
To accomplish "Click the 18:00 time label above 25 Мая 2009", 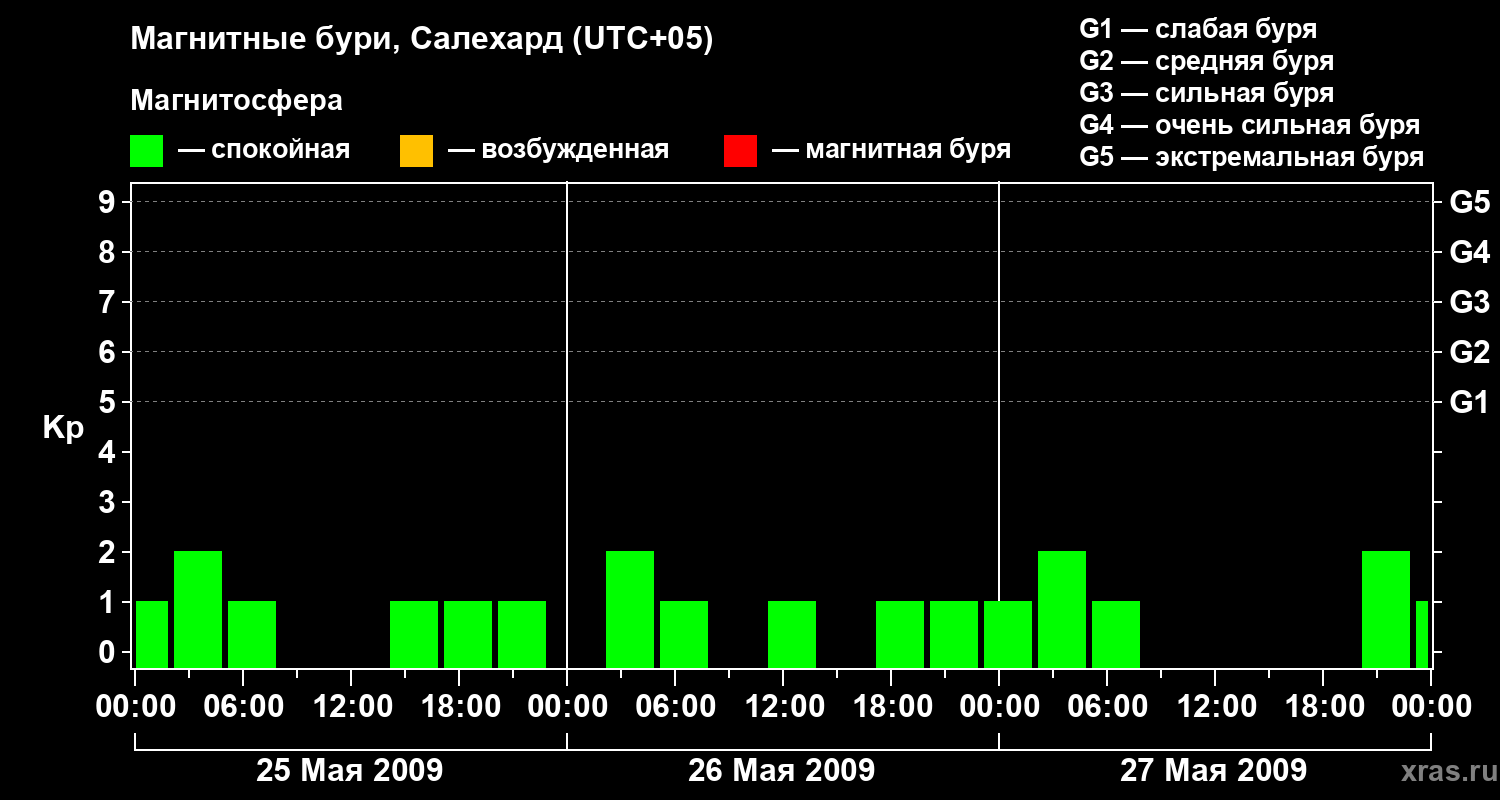I will coord(459,707).
